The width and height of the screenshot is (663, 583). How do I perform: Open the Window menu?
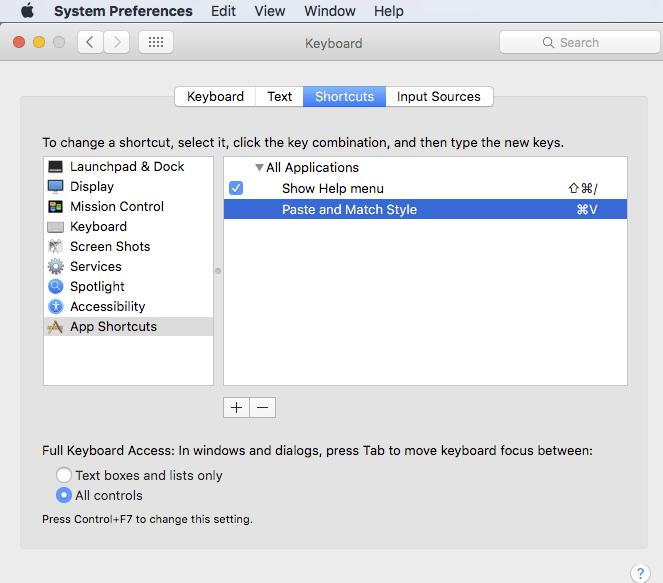(330, 11)
